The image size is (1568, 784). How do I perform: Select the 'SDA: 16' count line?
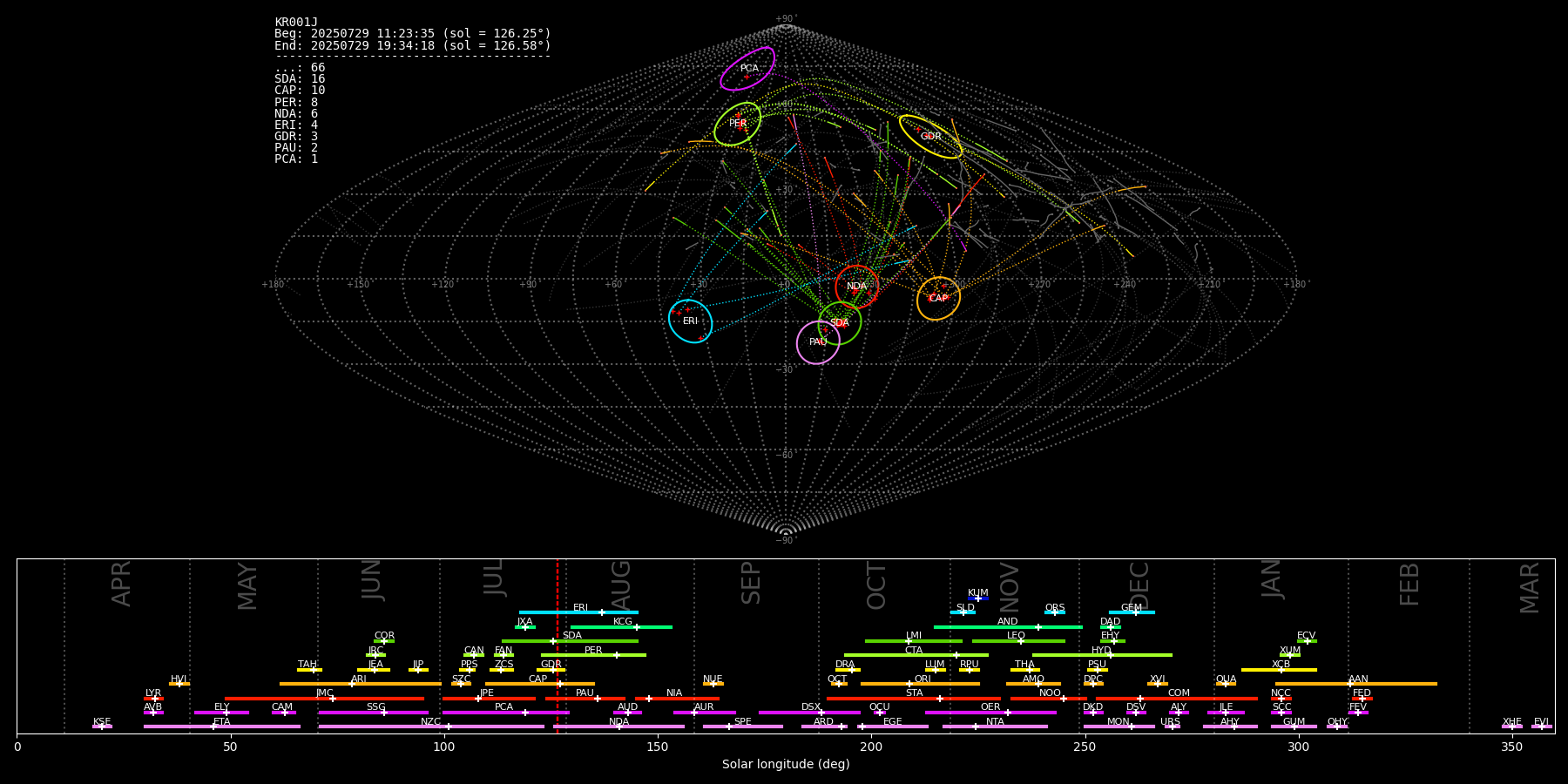click(300, 79)
